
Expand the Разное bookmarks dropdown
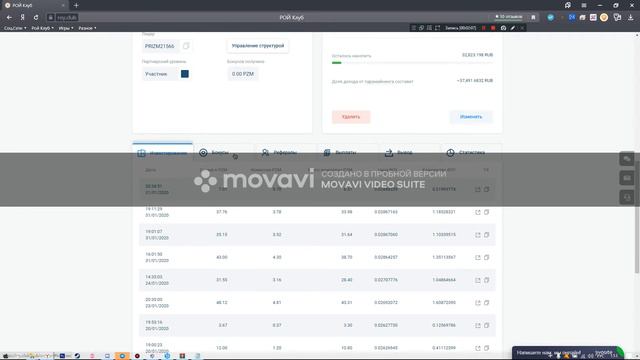[x=87, y=28]
